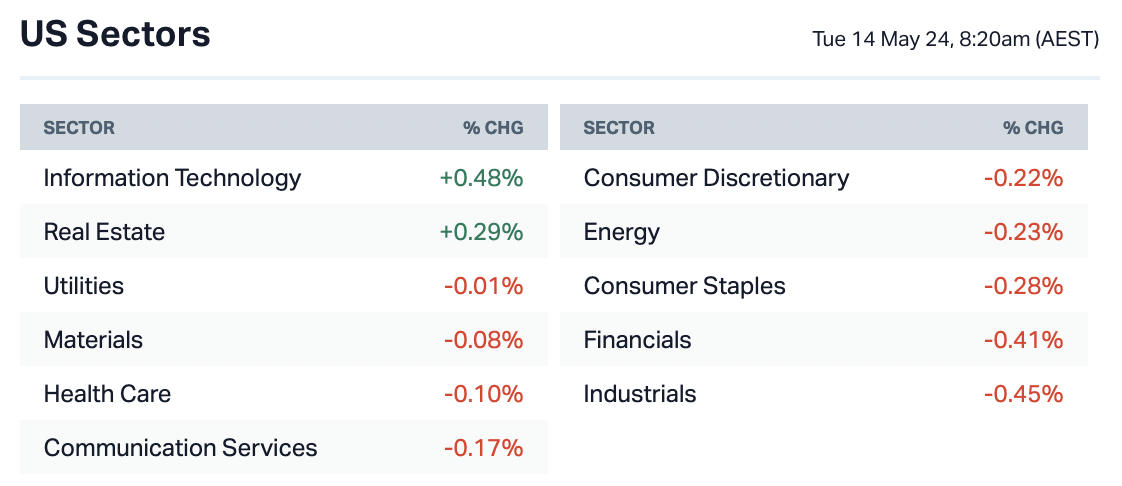
Task: Click the Materials sector name
Action: (x=93, y=340)
